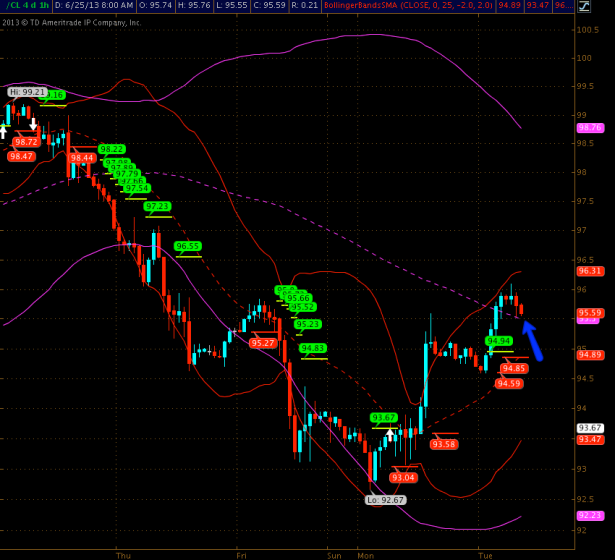615x560 pixels.
Task: Click the red 98.72 price bubble
Action: (x=27, y=142)
